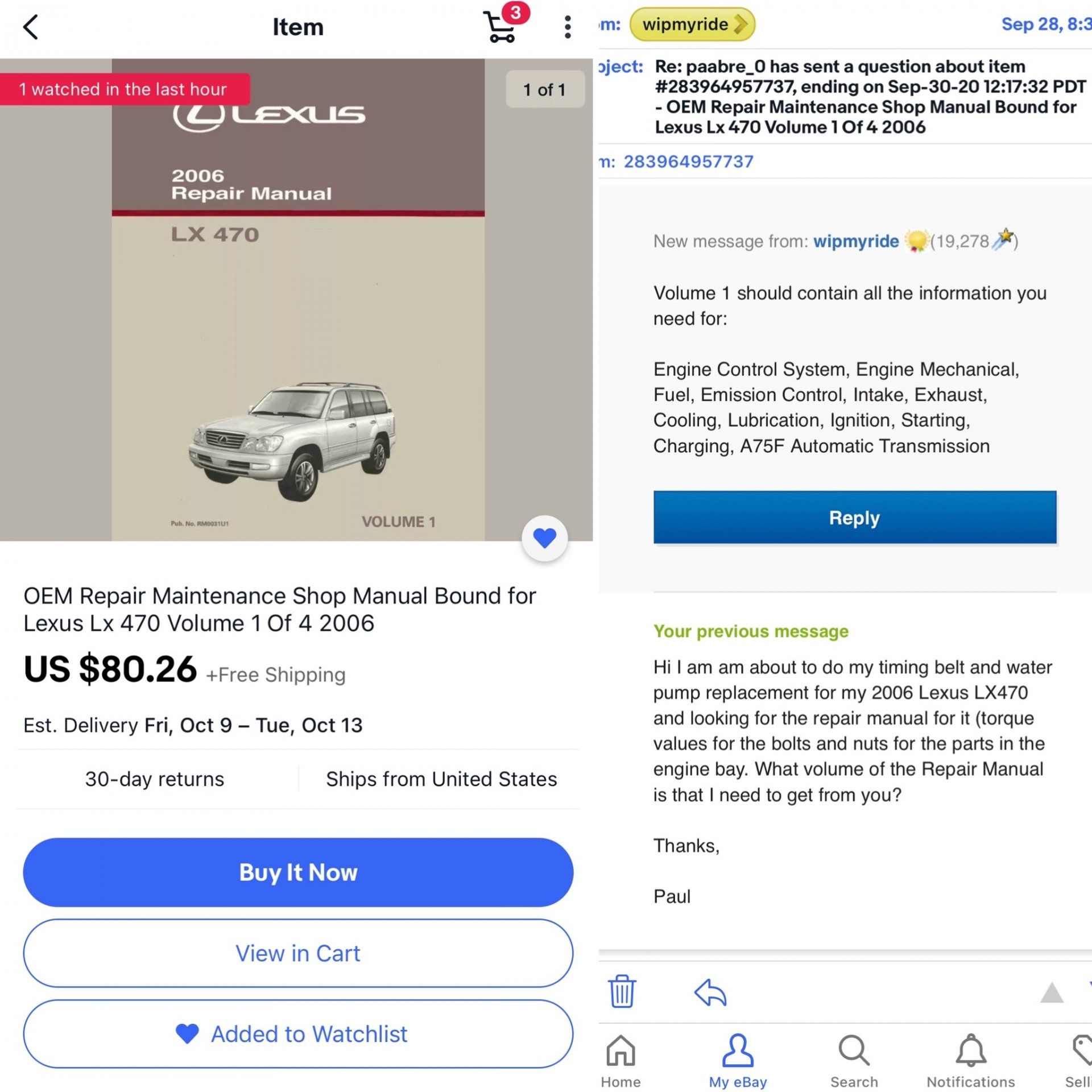Screen dimensions: 1092x1092
Task: Open wipmyride seller profile link
Action: click(x=855, y=241)
